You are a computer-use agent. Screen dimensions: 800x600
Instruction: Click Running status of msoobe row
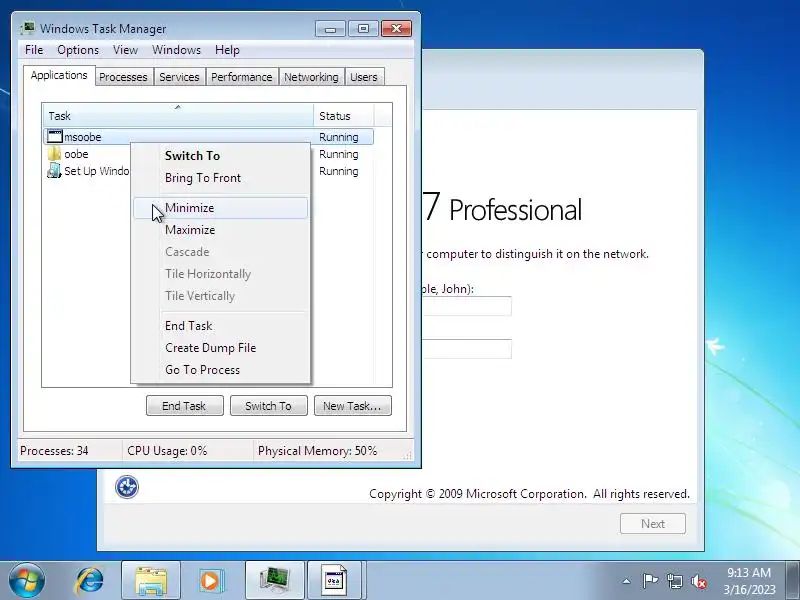(x=338, y=137)
